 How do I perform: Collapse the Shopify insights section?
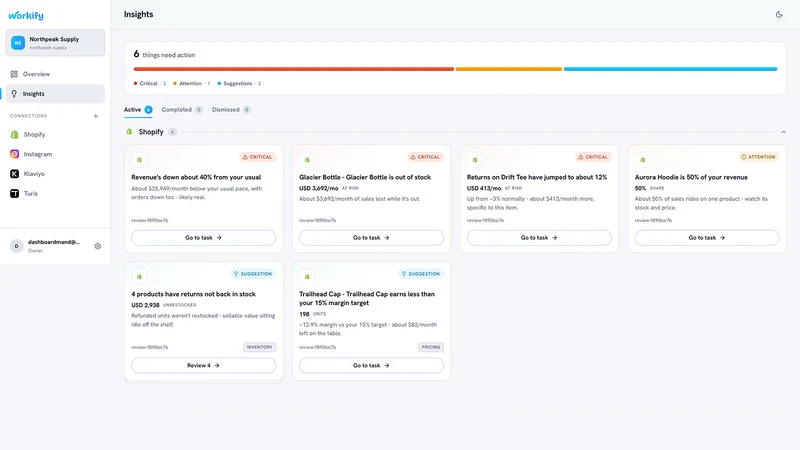783,132
